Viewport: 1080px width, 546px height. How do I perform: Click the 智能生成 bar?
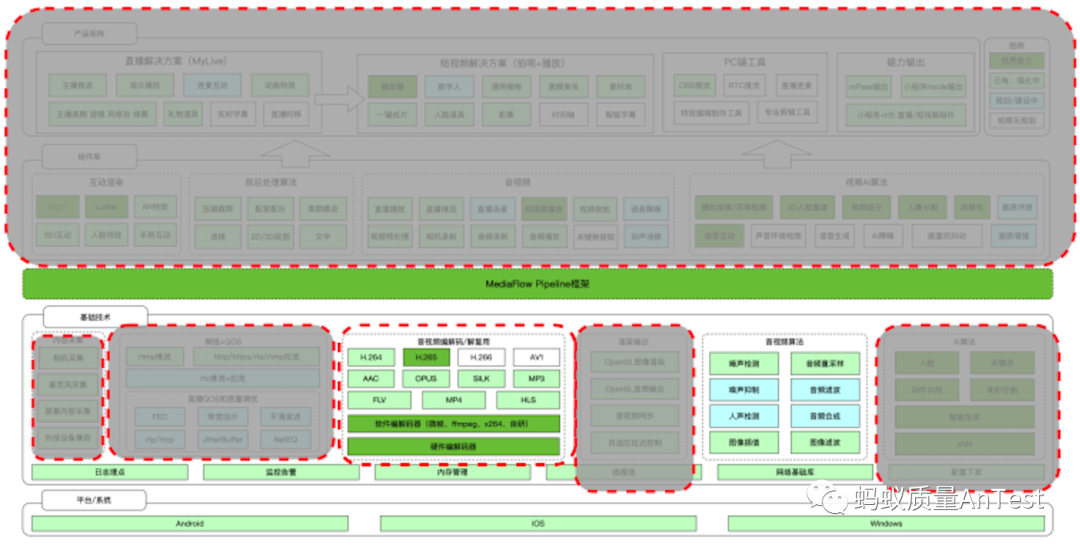964,417
